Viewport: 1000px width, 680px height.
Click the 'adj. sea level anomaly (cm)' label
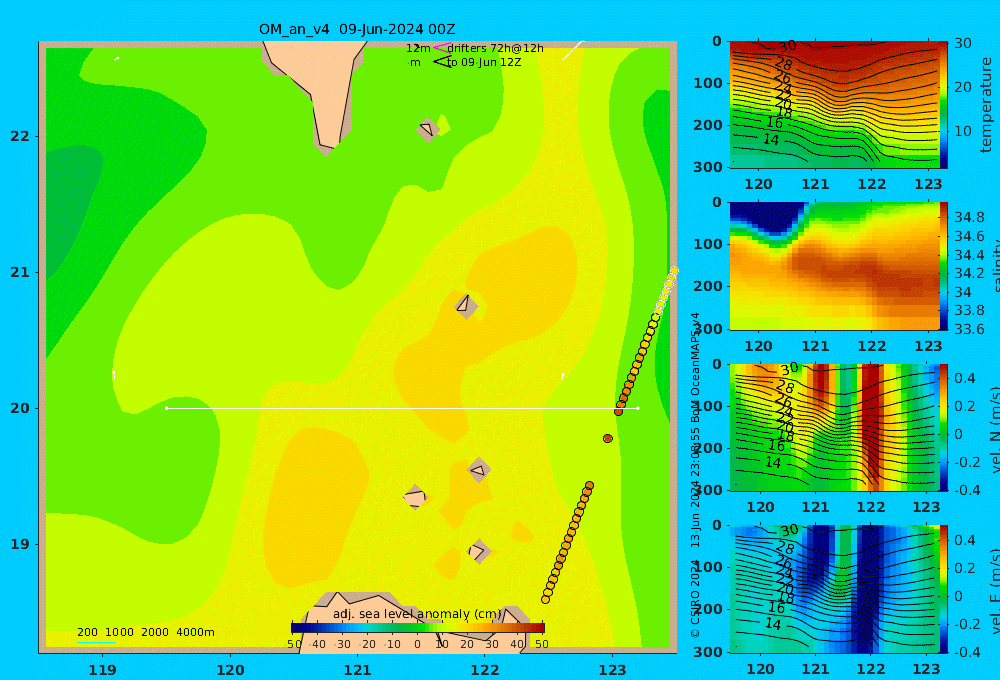coord(417,614)
